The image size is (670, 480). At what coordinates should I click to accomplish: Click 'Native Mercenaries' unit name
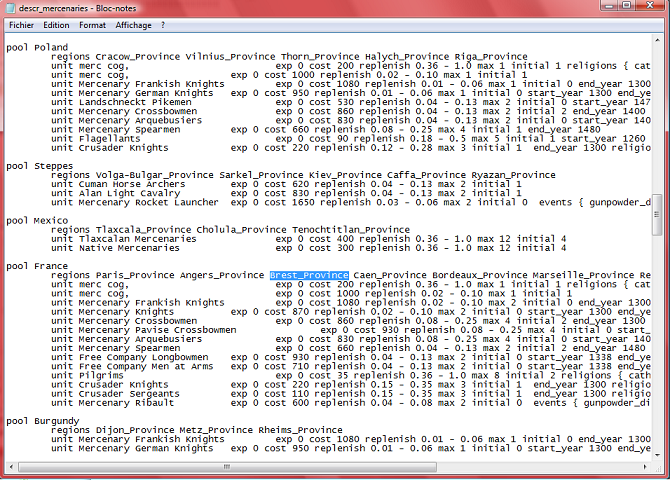129,248
